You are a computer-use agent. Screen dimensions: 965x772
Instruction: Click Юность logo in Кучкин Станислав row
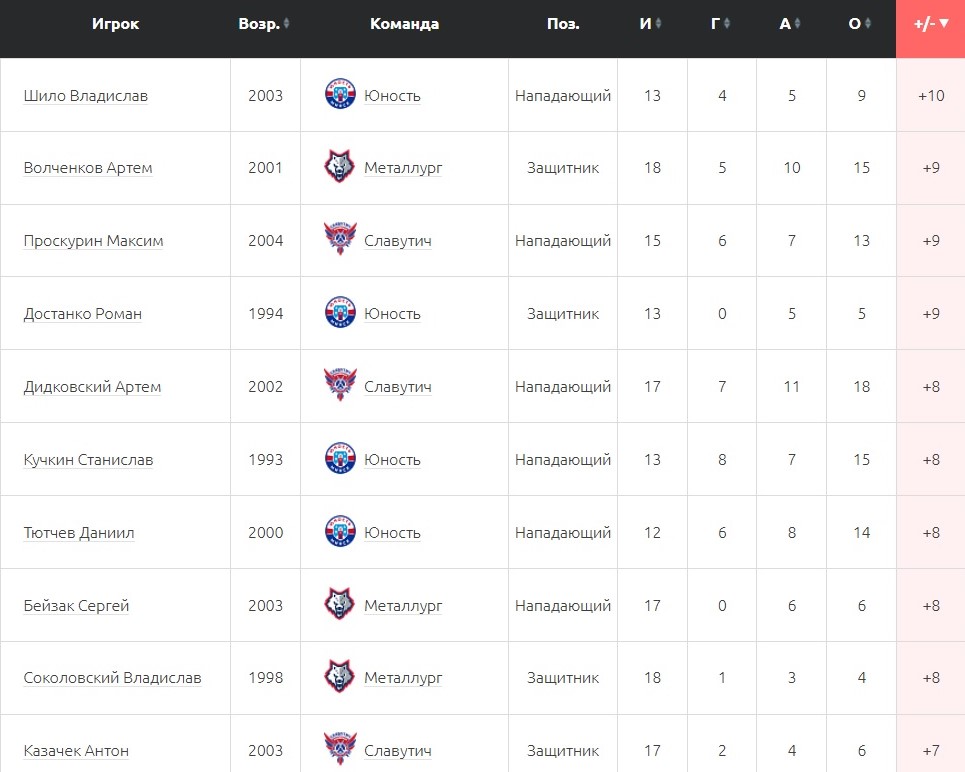pos(340,459)
